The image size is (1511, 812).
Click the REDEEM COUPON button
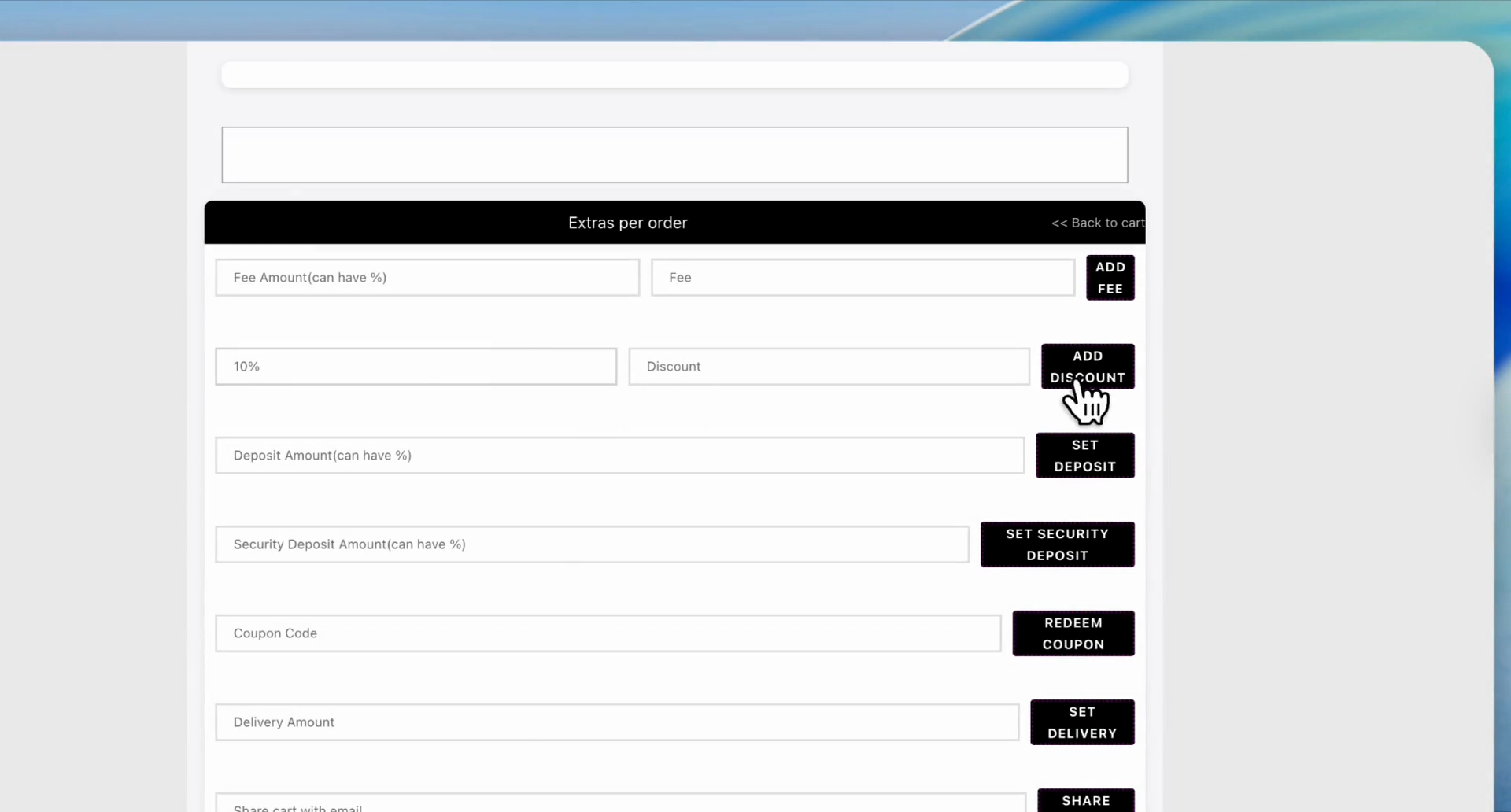[1073, 633]
